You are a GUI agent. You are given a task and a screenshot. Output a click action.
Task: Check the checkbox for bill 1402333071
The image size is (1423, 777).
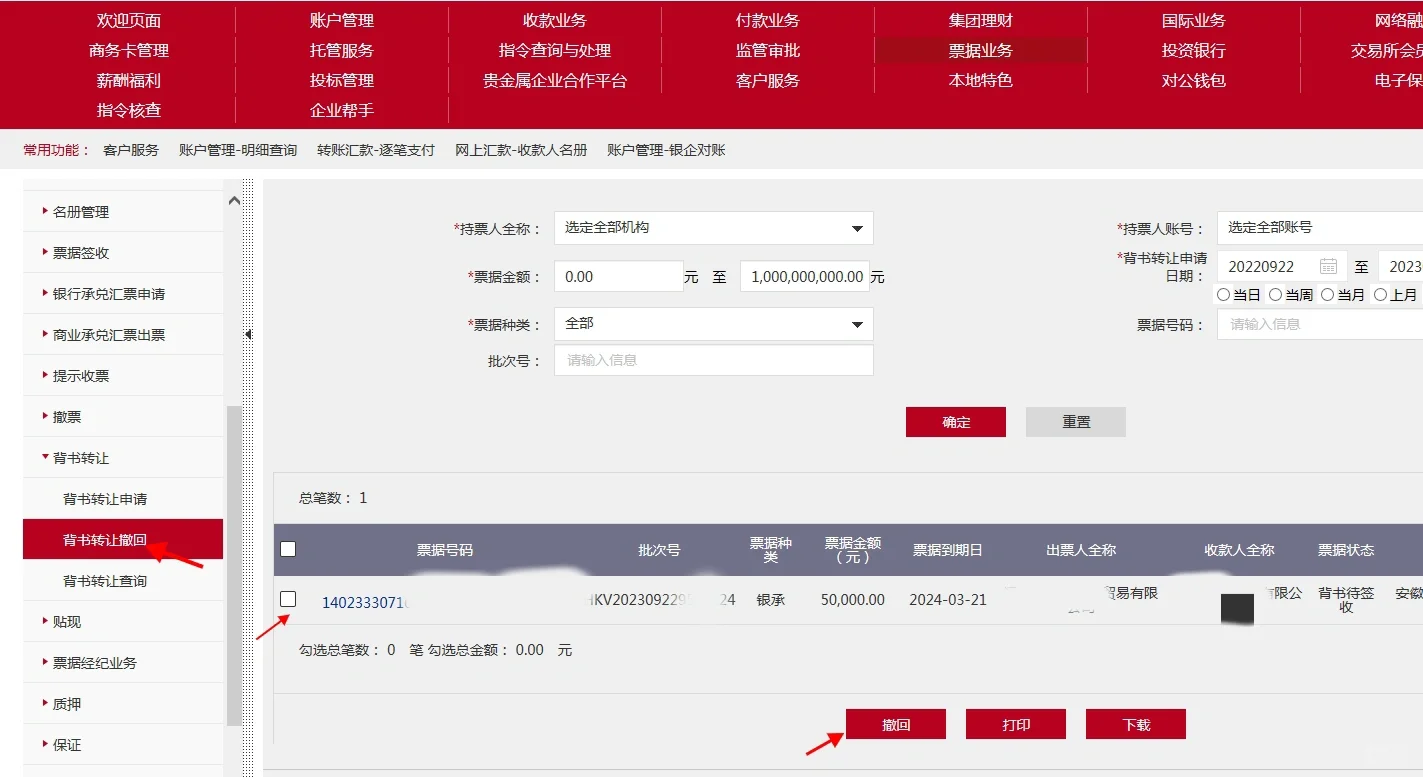click(x=290, y=599)
